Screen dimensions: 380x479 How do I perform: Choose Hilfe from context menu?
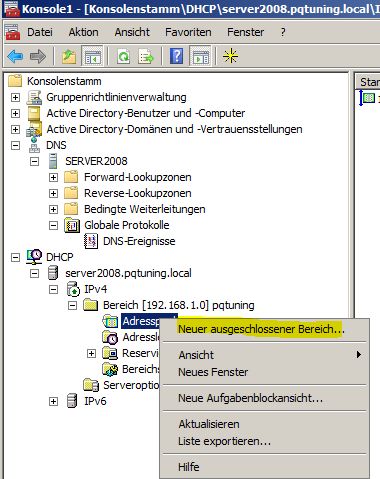point(264,467)
